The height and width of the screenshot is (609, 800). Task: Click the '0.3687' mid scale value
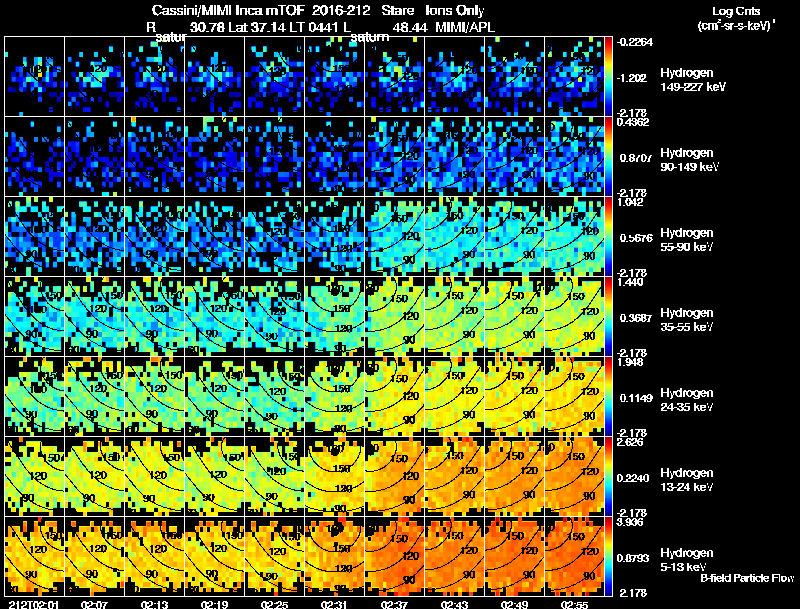636,318
